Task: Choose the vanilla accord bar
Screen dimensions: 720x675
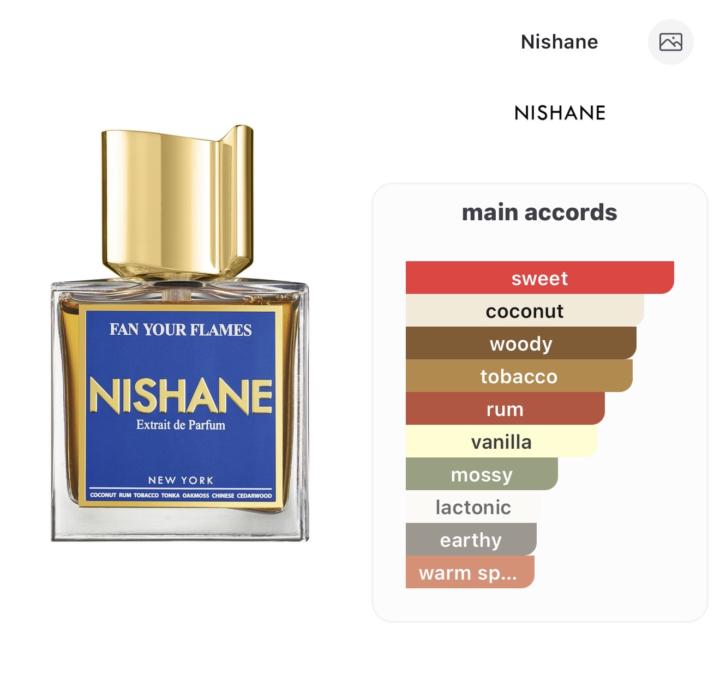Action: 501,441
